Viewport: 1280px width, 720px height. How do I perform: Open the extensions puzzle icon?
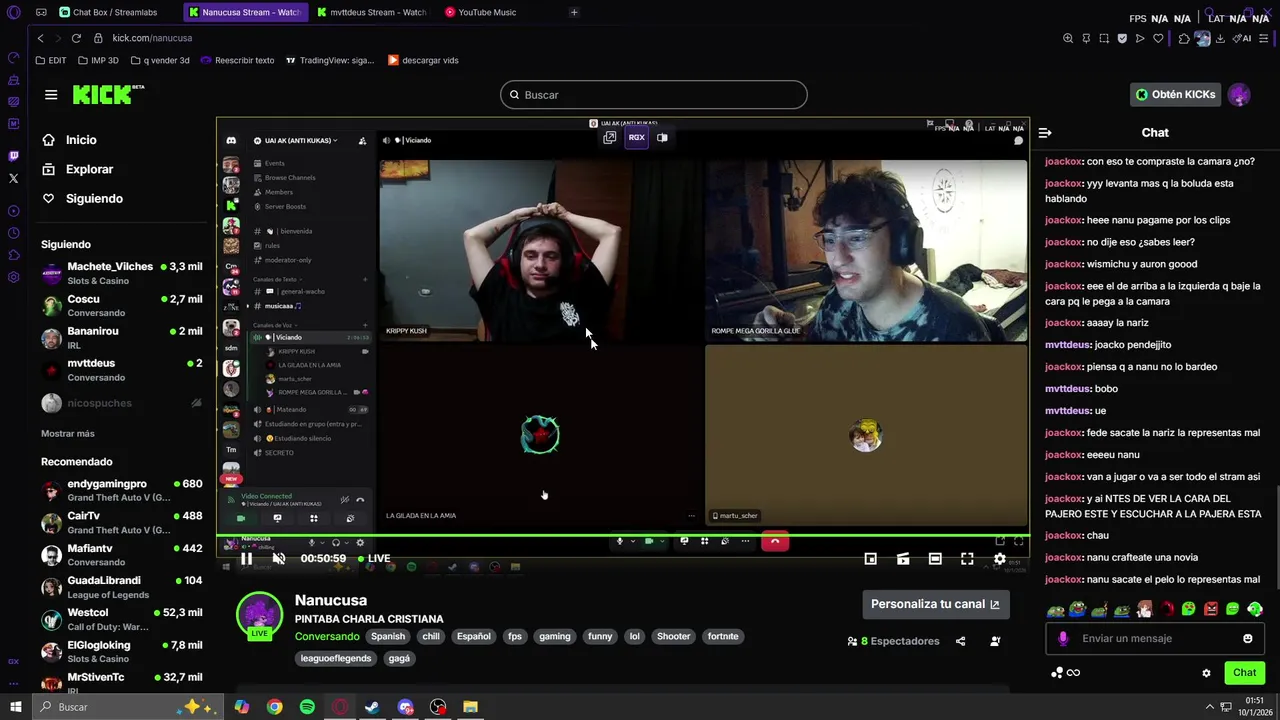coord(1184,38)
